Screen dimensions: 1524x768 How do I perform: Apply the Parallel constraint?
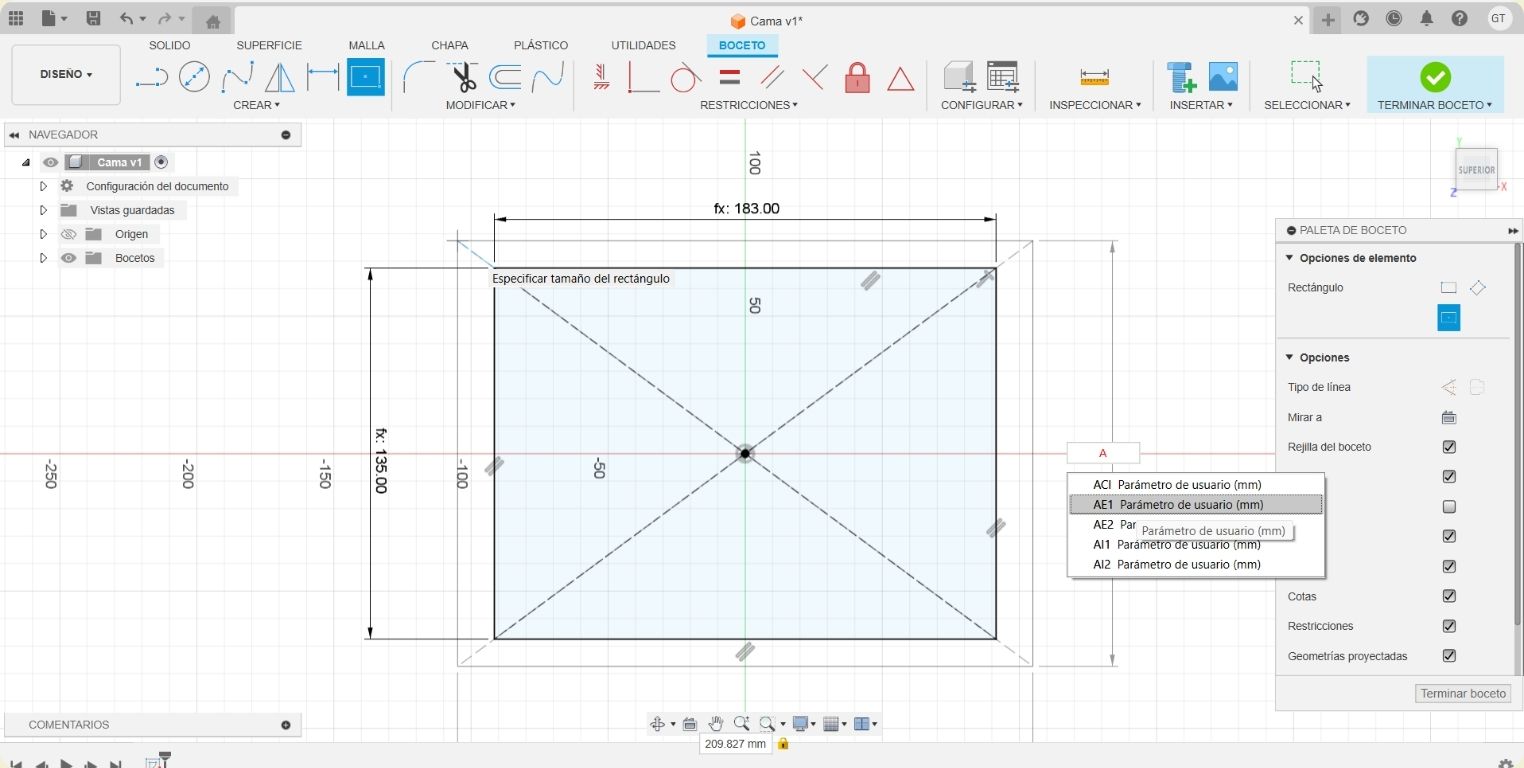tap(772, 77)
